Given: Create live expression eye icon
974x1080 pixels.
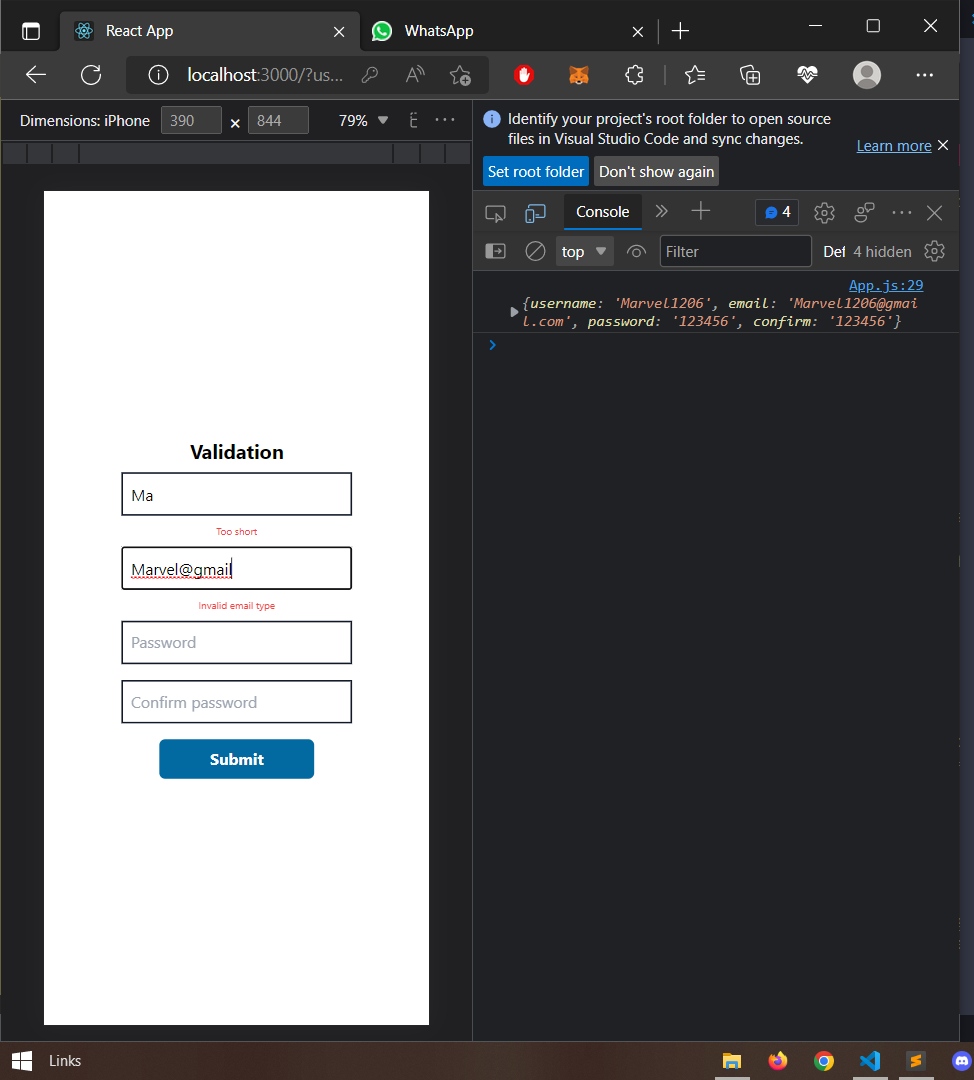Looking at the screenshot, I should (636, 252).
